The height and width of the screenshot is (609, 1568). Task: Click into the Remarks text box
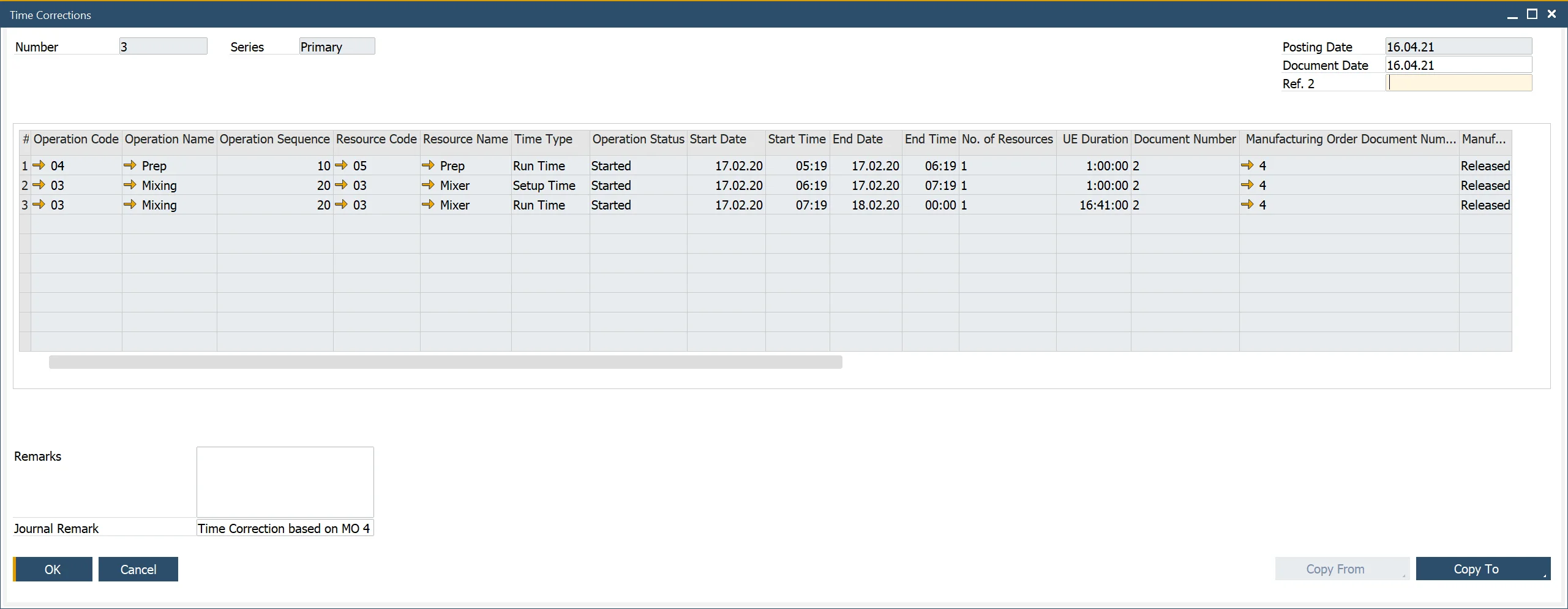tap(285, 482)
